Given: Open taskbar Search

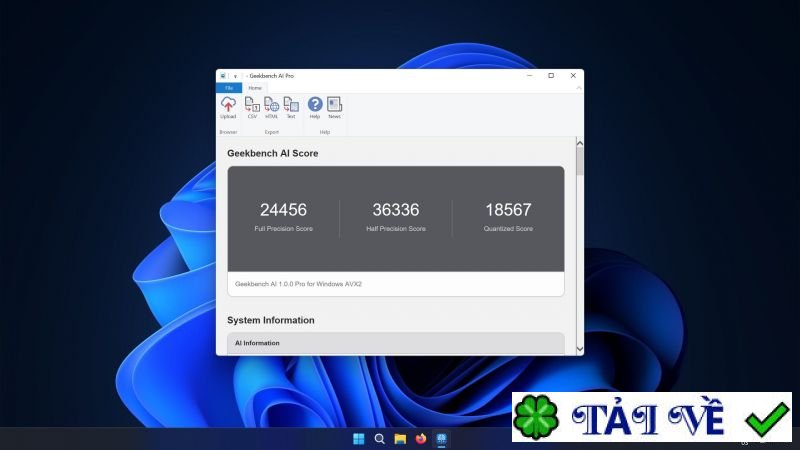Looking at the screenshot, I should (379, 438).
